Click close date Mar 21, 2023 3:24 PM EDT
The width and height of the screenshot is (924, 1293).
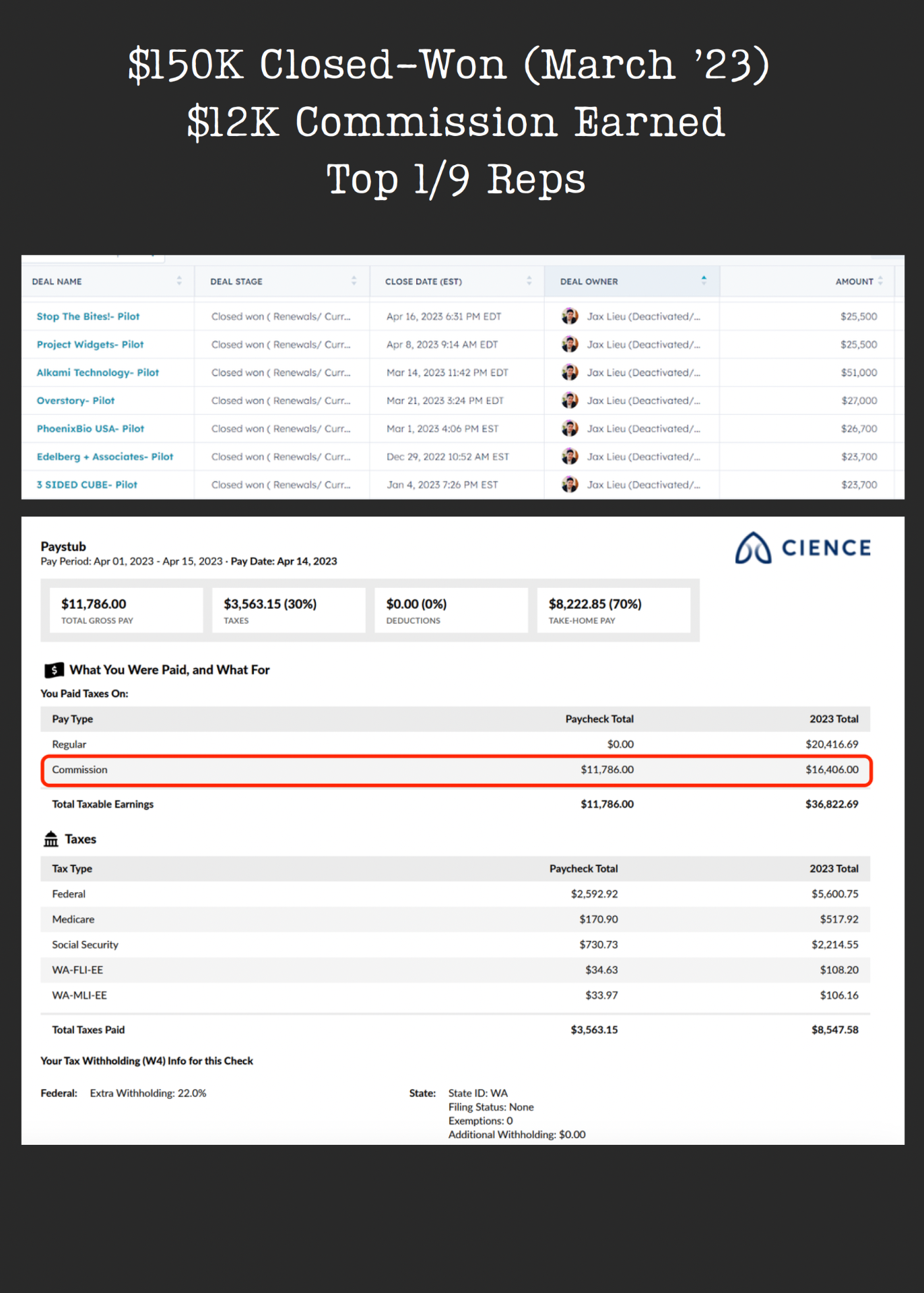(x=445, y=401)
